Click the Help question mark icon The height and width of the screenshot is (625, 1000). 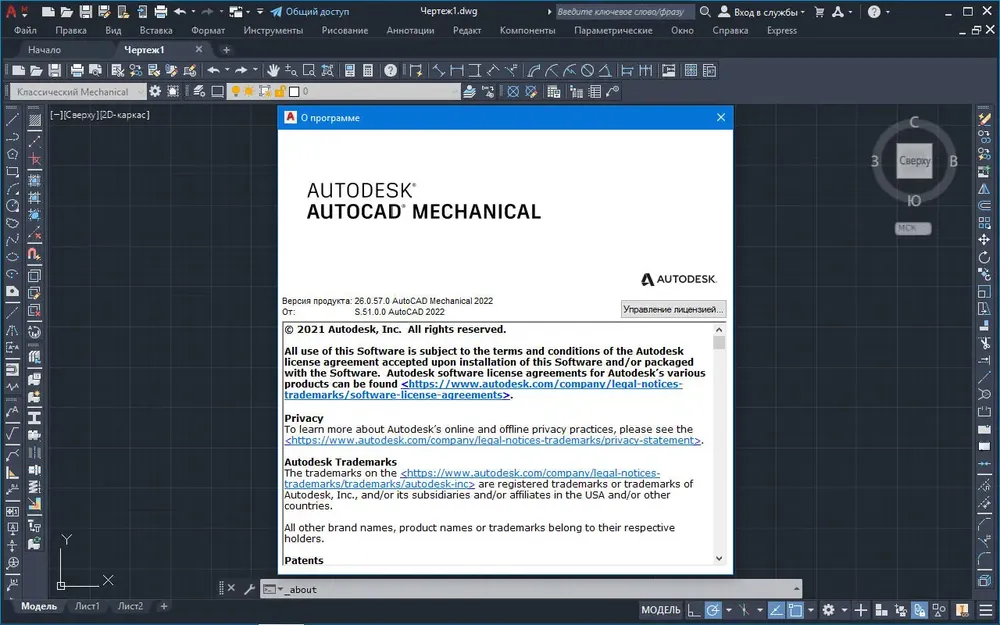point(390,70)
